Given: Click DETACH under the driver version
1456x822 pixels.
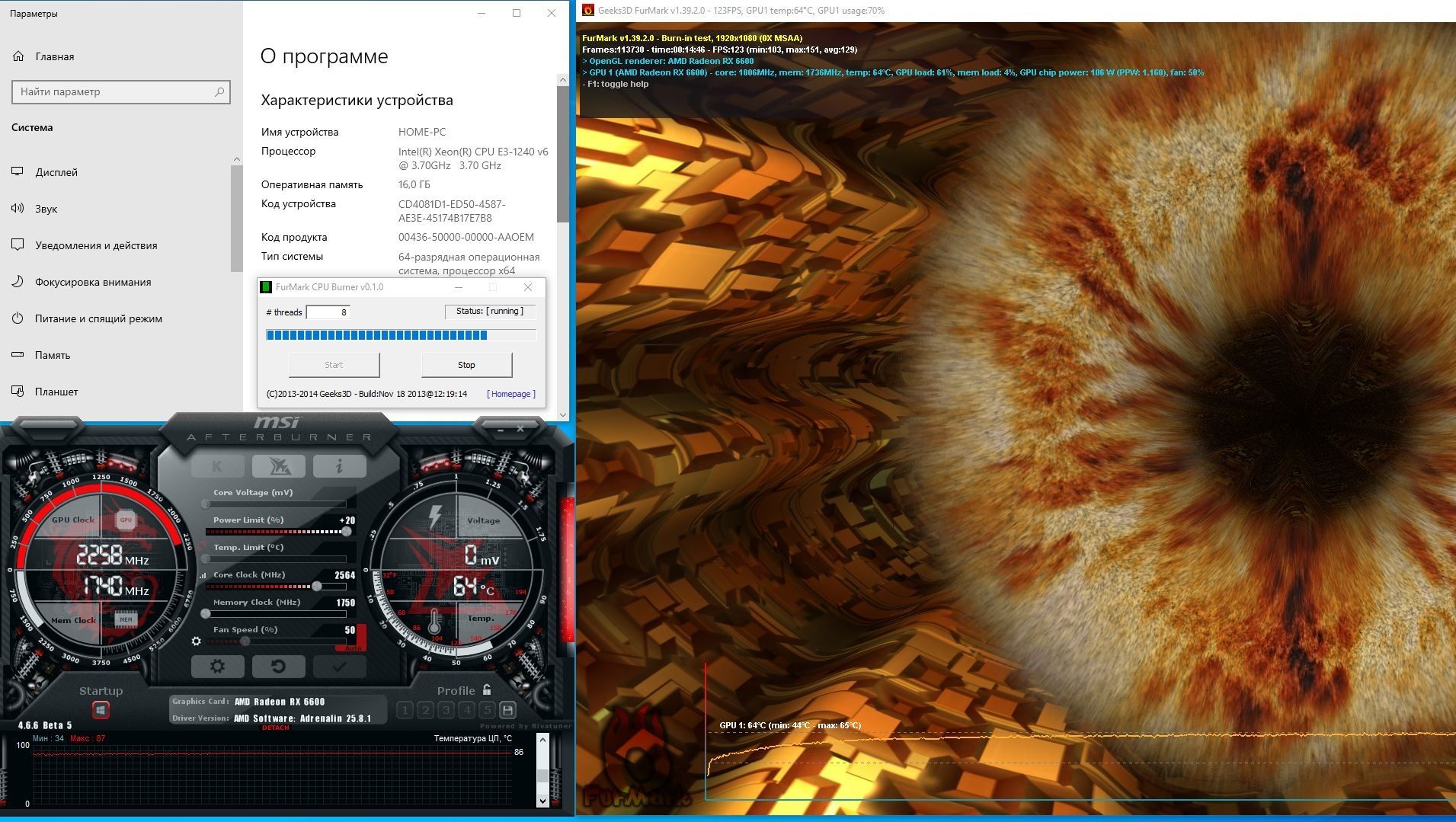Looking at the screenshot, I should (x=276, y=728).
